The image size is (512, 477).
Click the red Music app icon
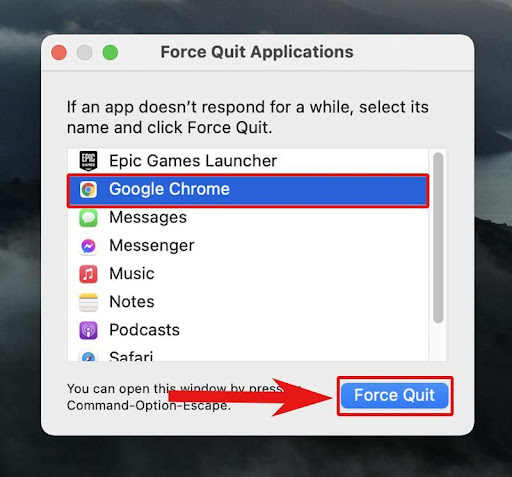(88, 274)
